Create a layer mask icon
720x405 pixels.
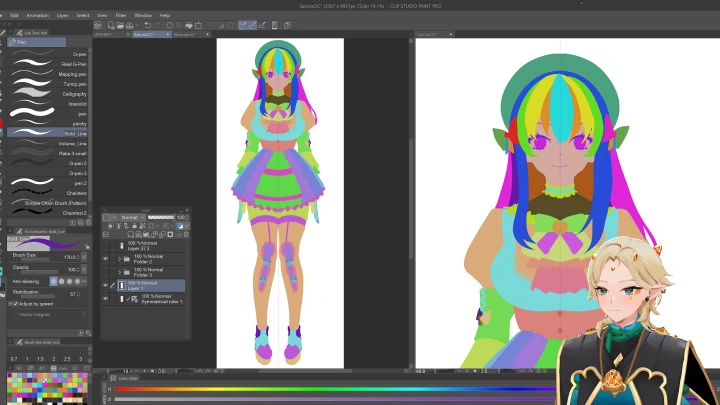point(170,235)
